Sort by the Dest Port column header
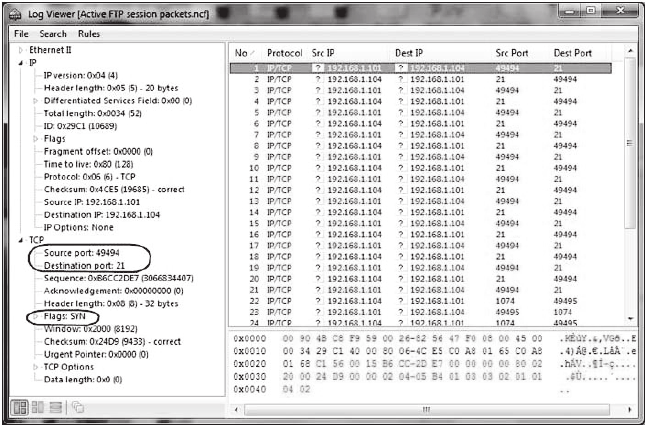The width and height of the screenshot is (646, 425). click(x=573, y=53)
